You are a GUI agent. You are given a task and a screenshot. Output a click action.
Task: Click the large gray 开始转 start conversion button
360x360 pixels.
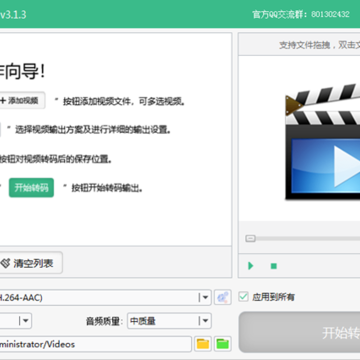299,332
